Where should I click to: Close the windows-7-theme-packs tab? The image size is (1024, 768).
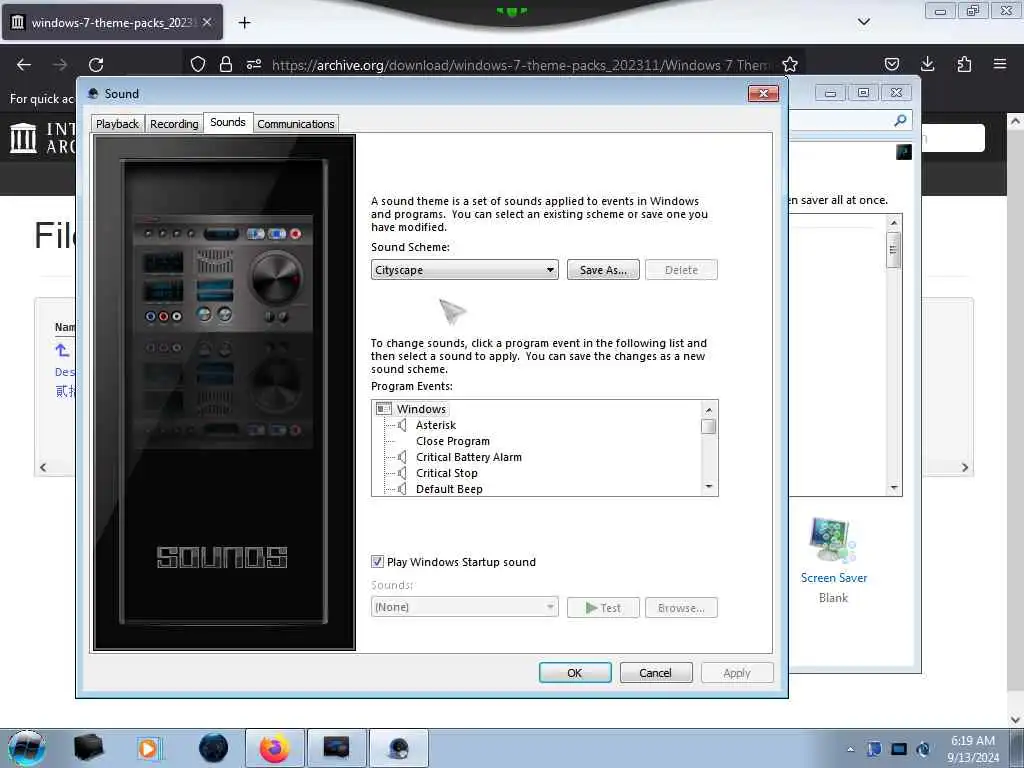point(207,22)
